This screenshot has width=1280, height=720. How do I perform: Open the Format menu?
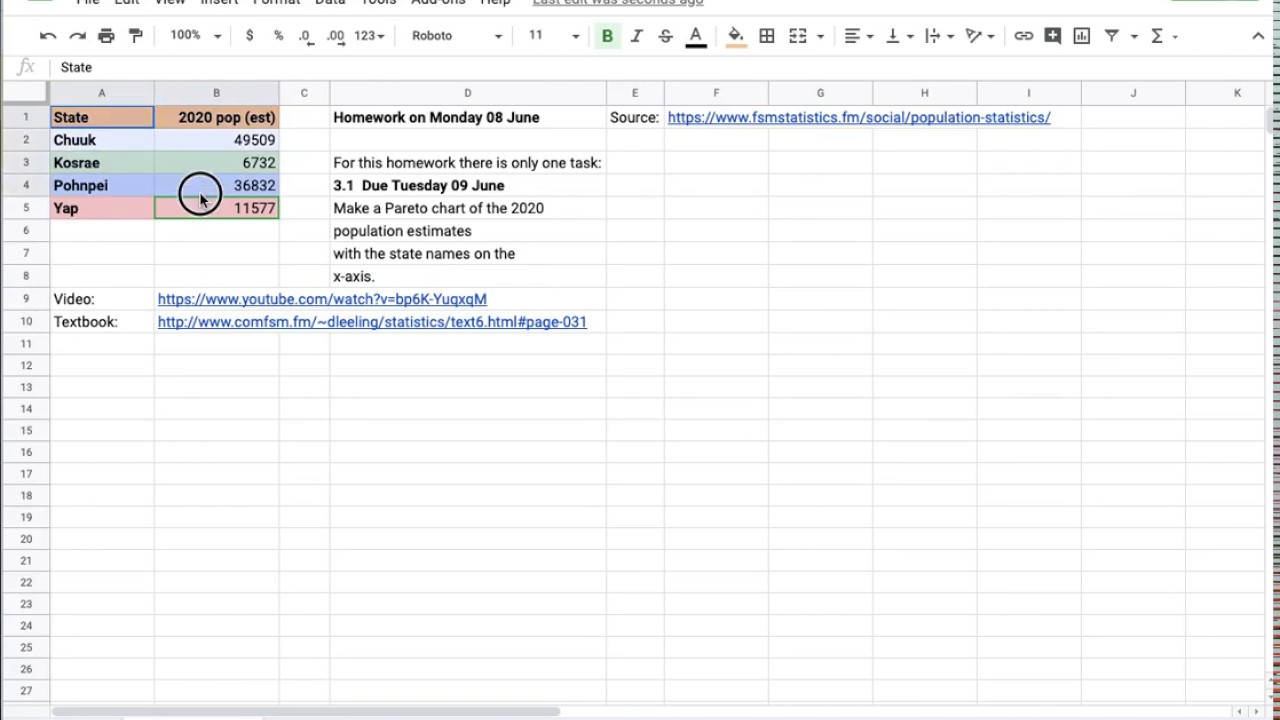click(x=276, y=3)
